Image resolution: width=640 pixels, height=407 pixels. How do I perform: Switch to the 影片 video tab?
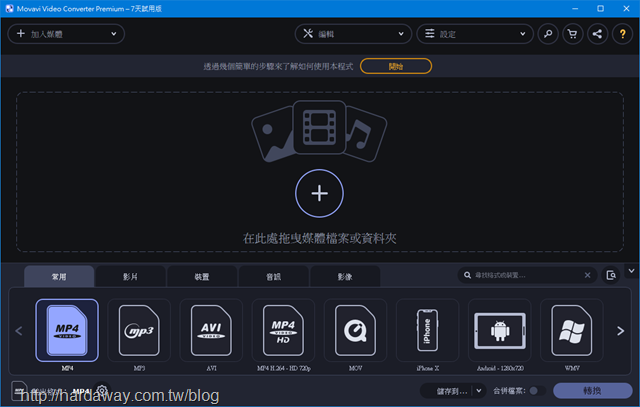(131, 277)
